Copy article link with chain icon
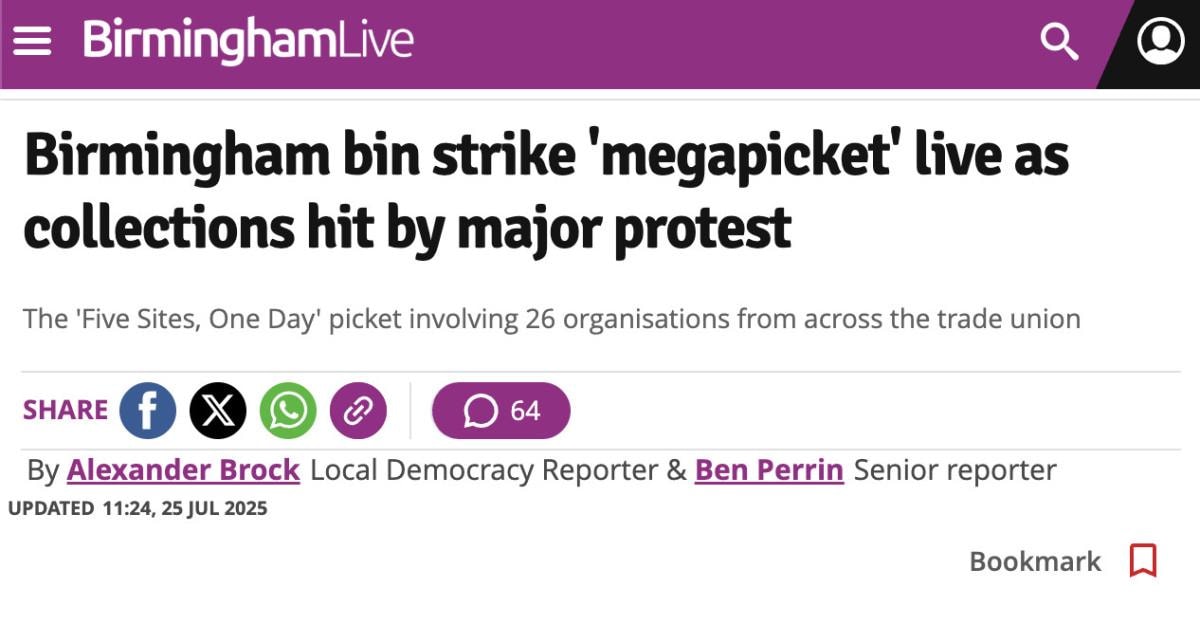1200x643 pixels. click(x=358, y=411)
